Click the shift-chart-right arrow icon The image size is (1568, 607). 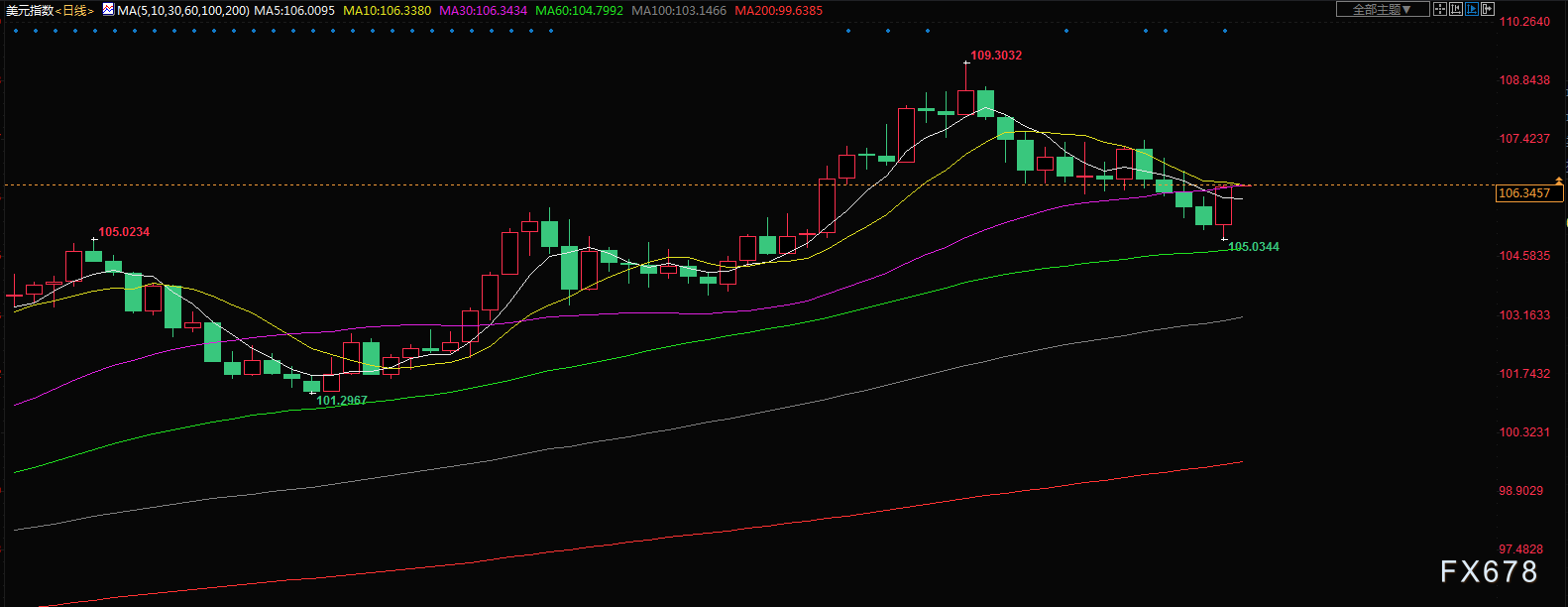[x=1487, y=10]
